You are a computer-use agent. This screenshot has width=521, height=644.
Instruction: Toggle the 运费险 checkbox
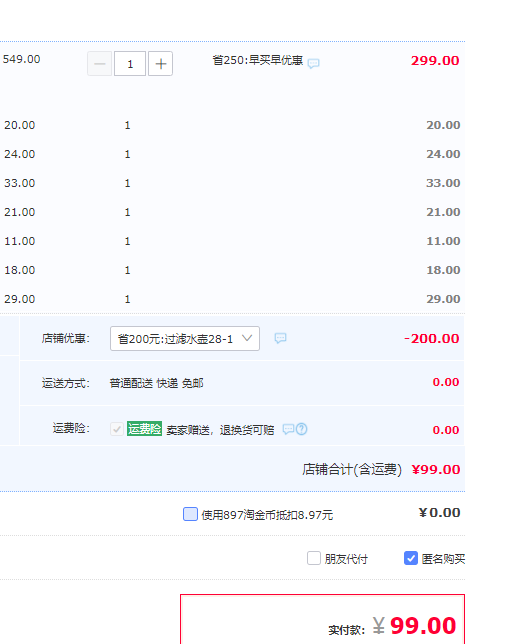(x=117, y=429)
